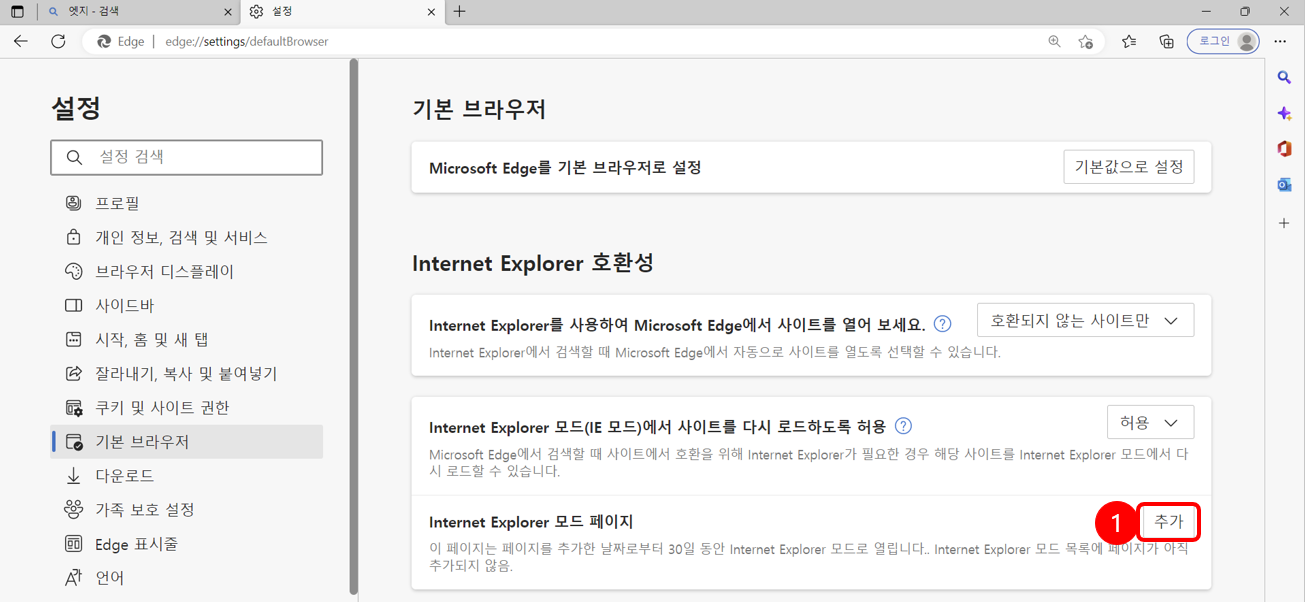This screenshot has width=1305, height=602.
Task: Close the 설정 tab
Action: 431,12
